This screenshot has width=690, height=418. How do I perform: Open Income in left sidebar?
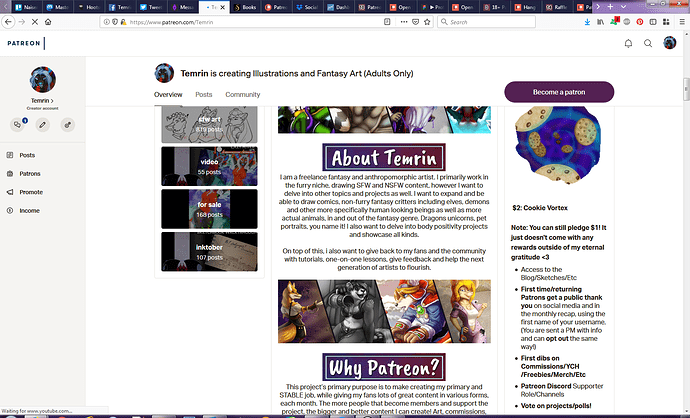[29, 211]
